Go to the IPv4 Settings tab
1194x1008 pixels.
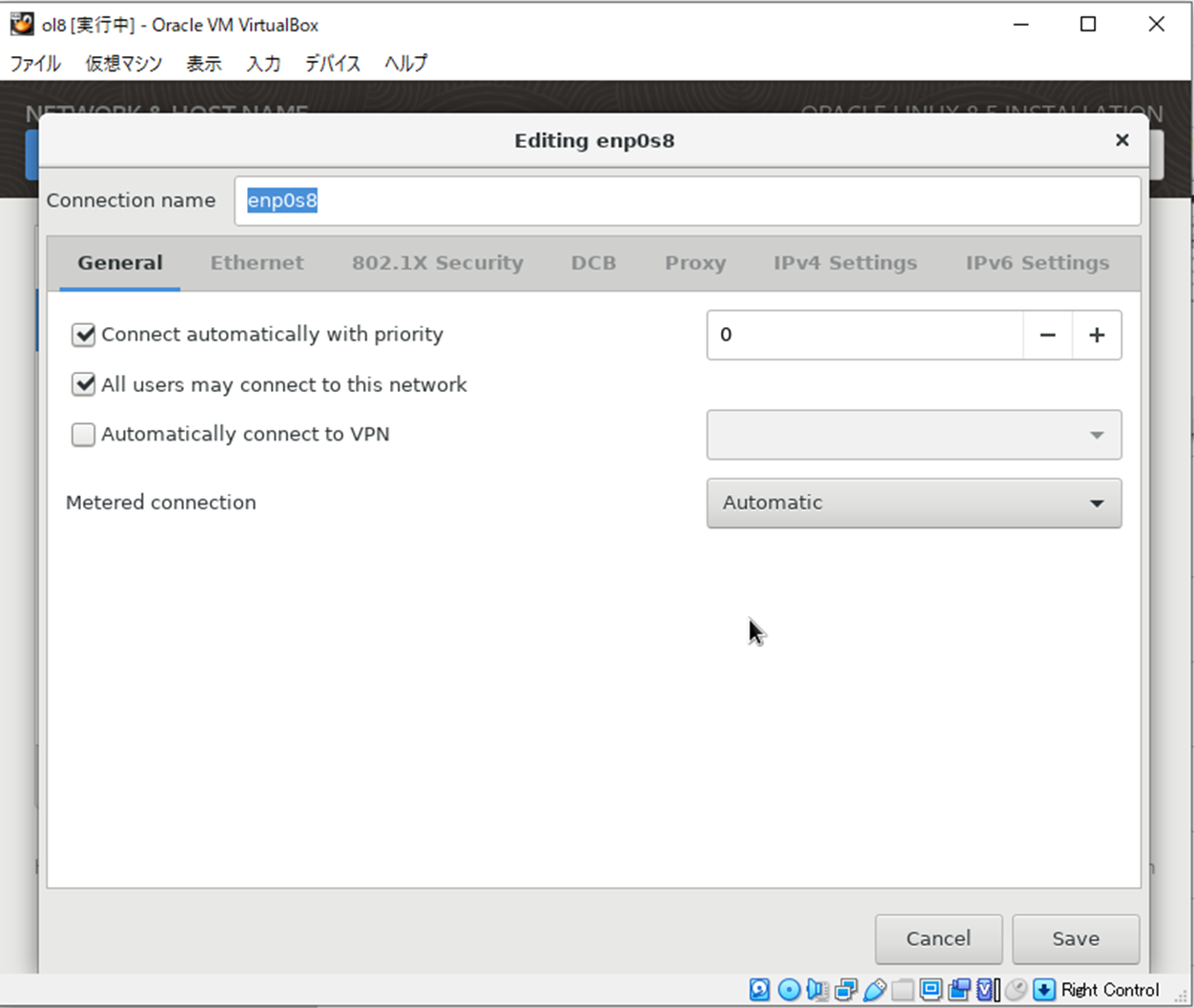pyautogui.click(x=845, y=263)
